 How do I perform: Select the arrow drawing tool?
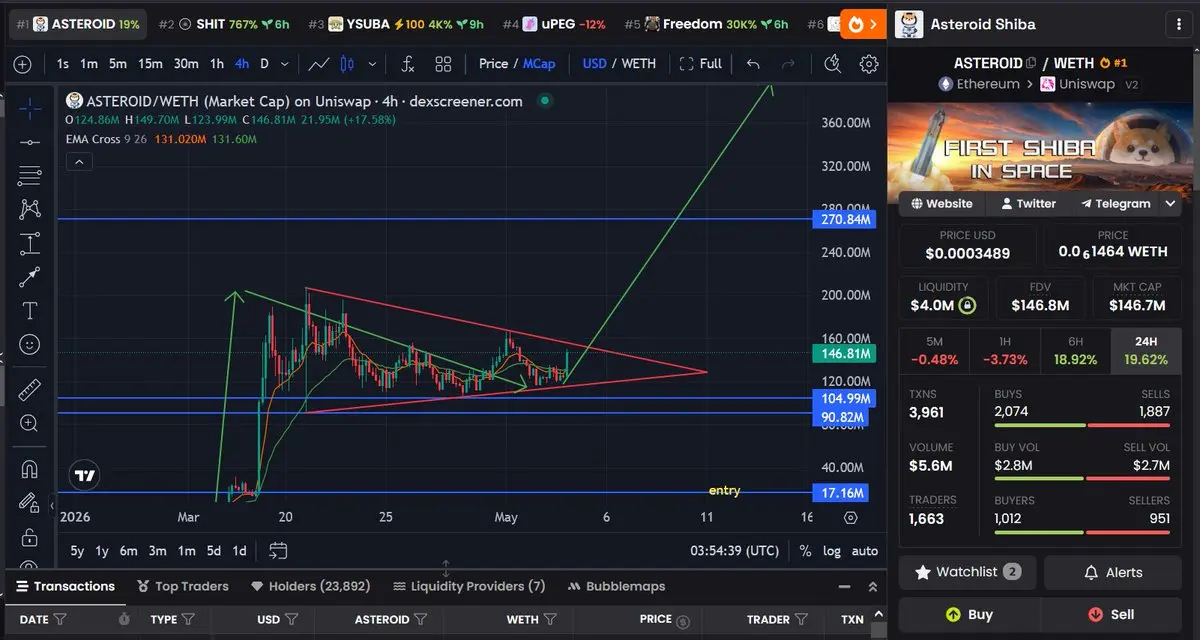click(x=30, y=277)
